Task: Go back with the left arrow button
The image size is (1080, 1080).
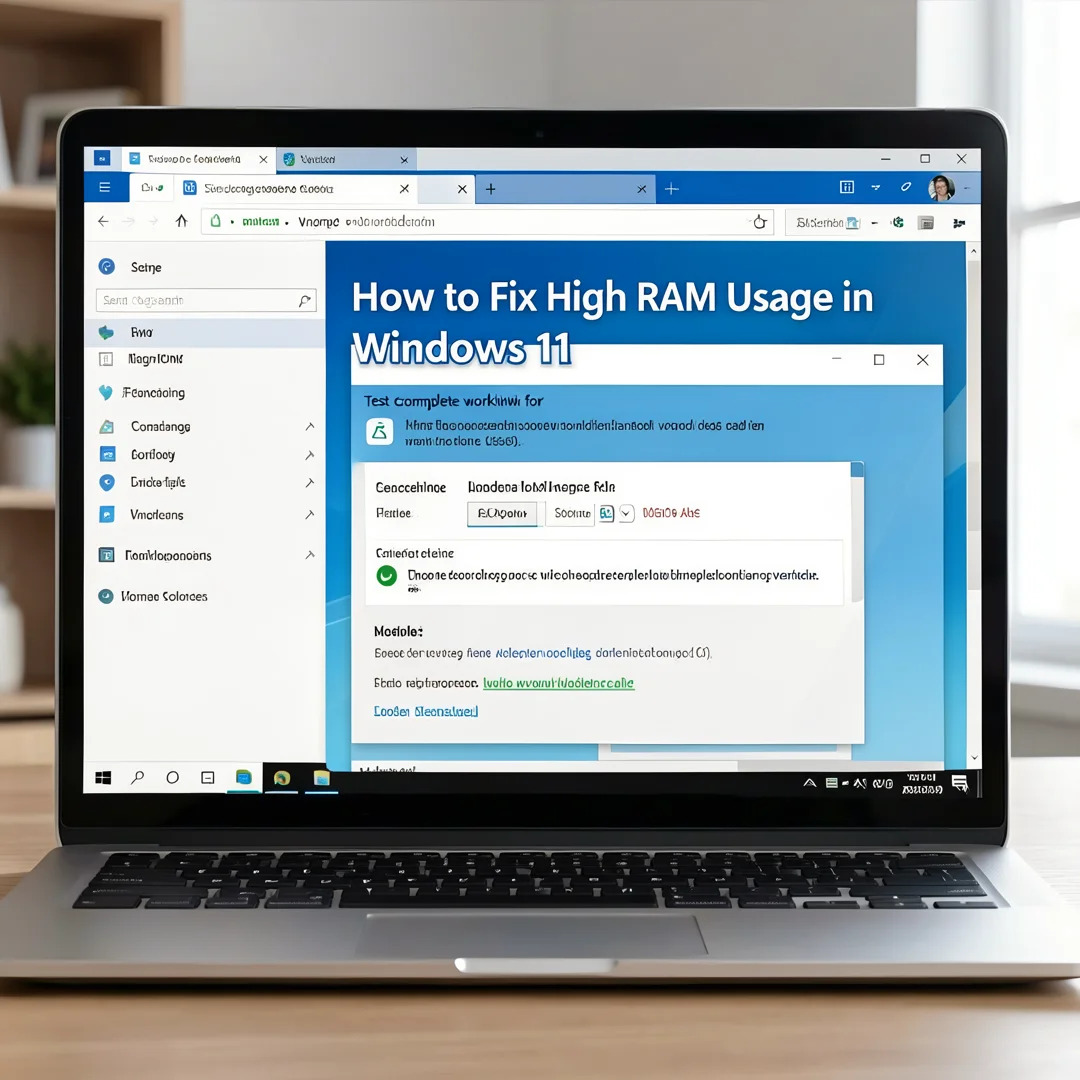Action: (103, 221)
